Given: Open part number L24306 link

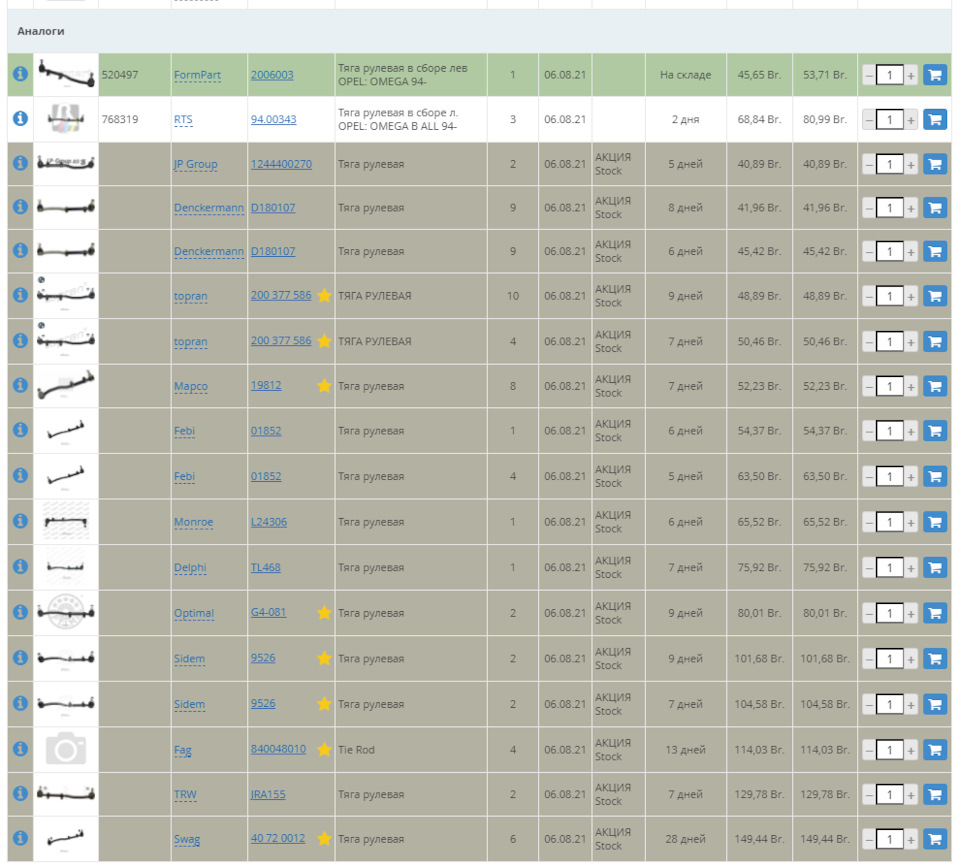Looking at the screenshot, I should click(268, 522).
